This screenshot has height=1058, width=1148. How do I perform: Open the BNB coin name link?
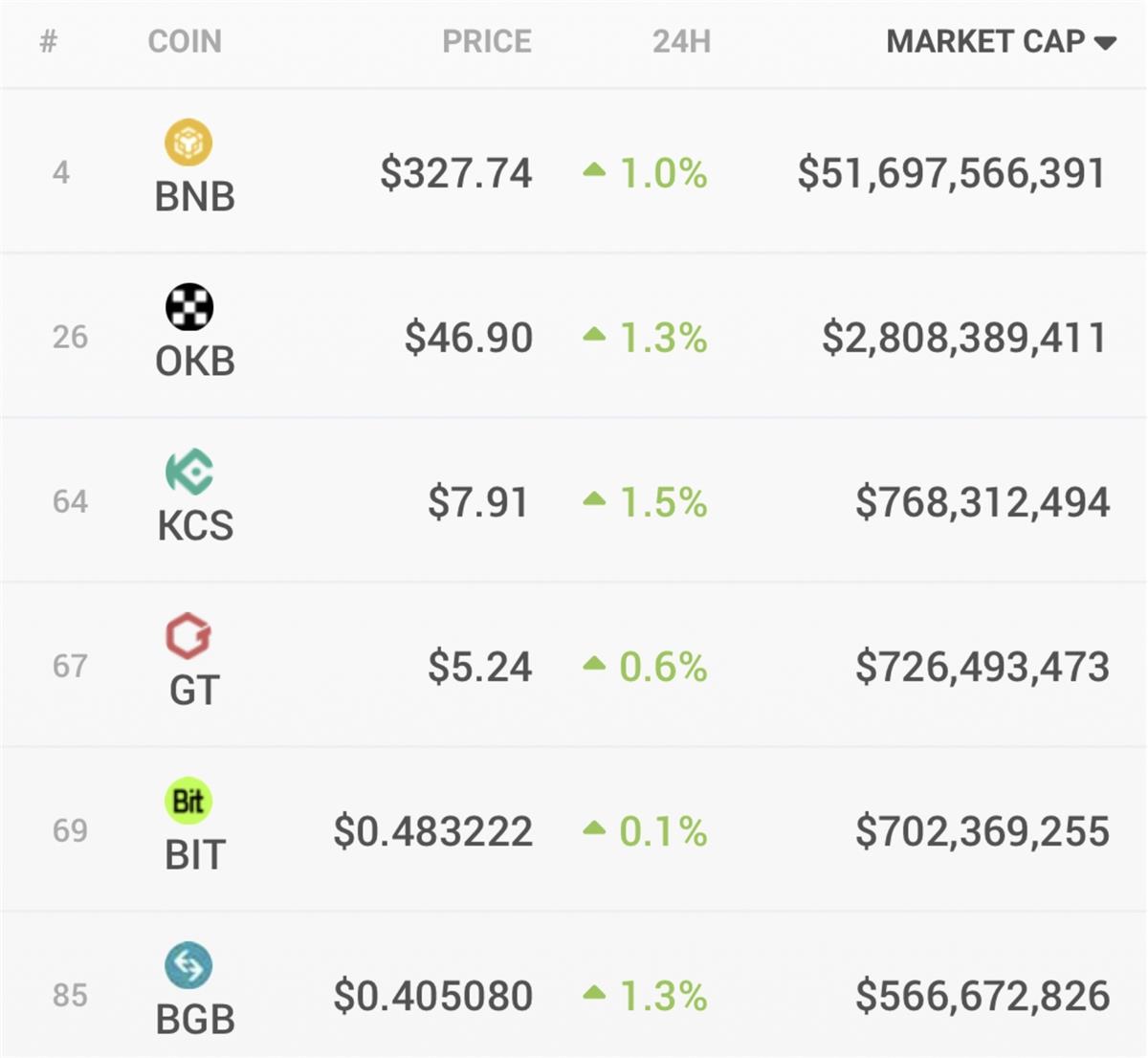pos(195,197)
